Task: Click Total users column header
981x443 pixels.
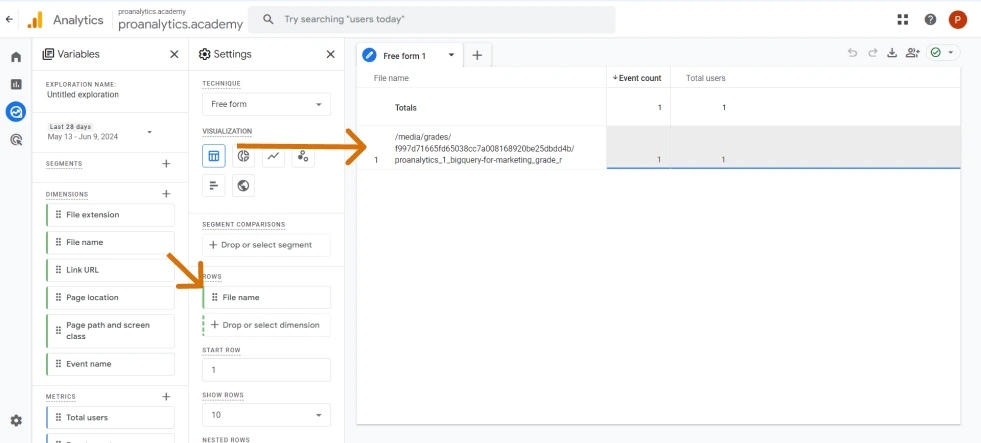Action: pyautogui.click(x=706, y=78)
